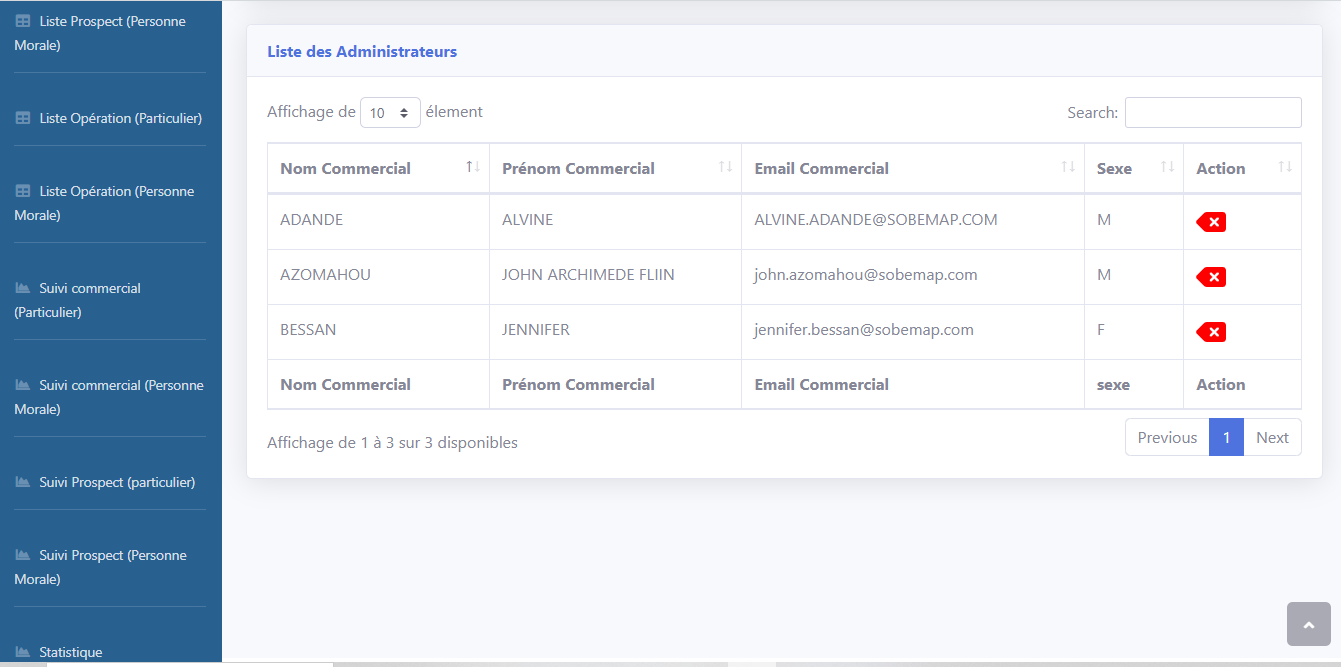Remove BESSAN using the red delete icon
Screen dimensions: 1341x667
(x=1211, y=332)
